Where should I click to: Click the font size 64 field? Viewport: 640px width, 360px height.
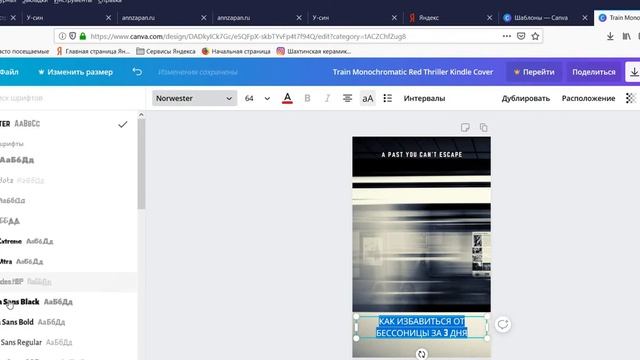click(249, 98)
